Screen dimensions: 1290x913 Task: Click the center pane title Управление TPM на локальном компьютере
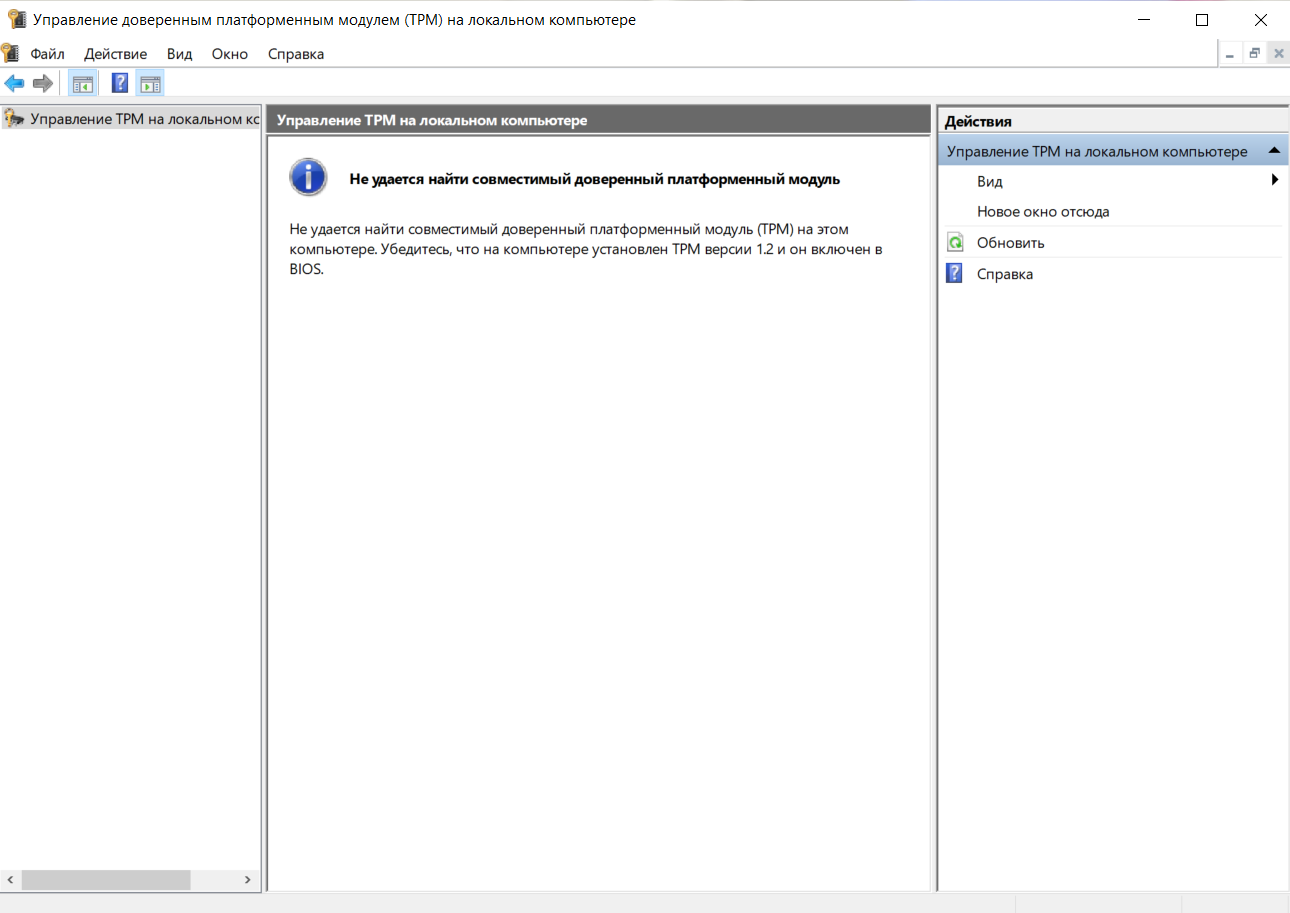[432, 121]
